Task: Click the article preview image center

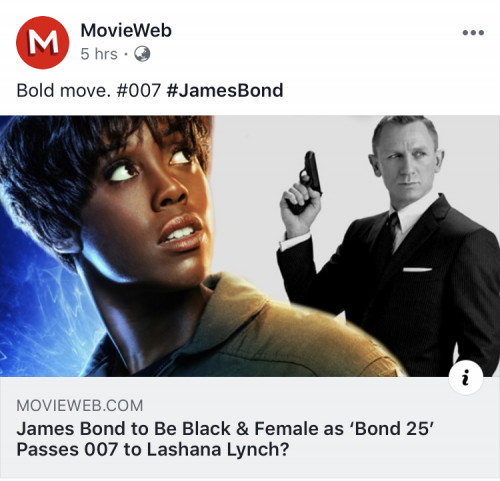Action: click(x=250, y=246)
